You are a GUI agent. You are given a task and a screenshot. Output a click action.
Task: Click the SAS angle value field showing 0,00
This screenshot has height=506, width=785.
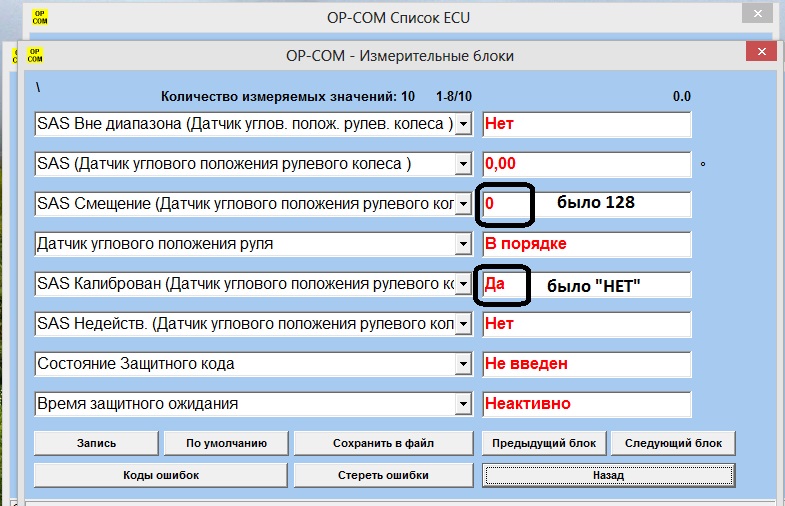point(586,164)
